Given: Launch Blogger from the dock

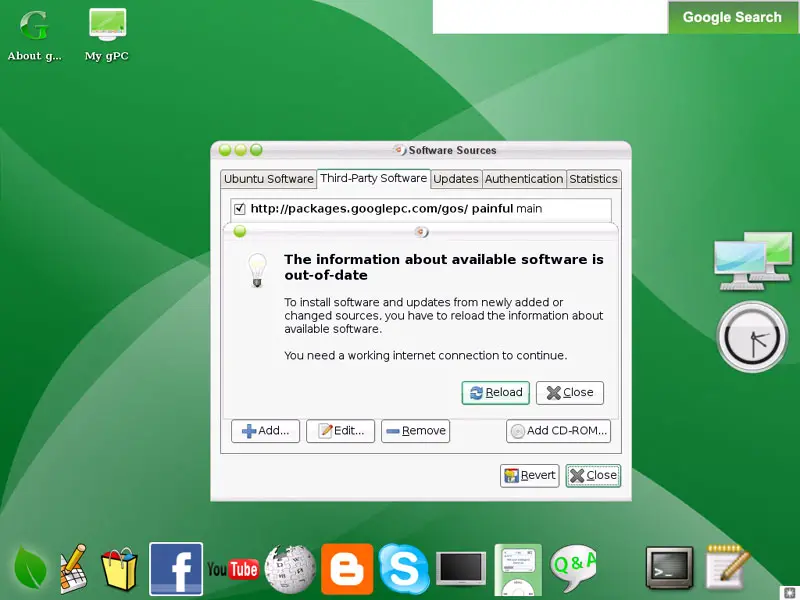Looking at the screenshot, I should [x=347, y=569].
